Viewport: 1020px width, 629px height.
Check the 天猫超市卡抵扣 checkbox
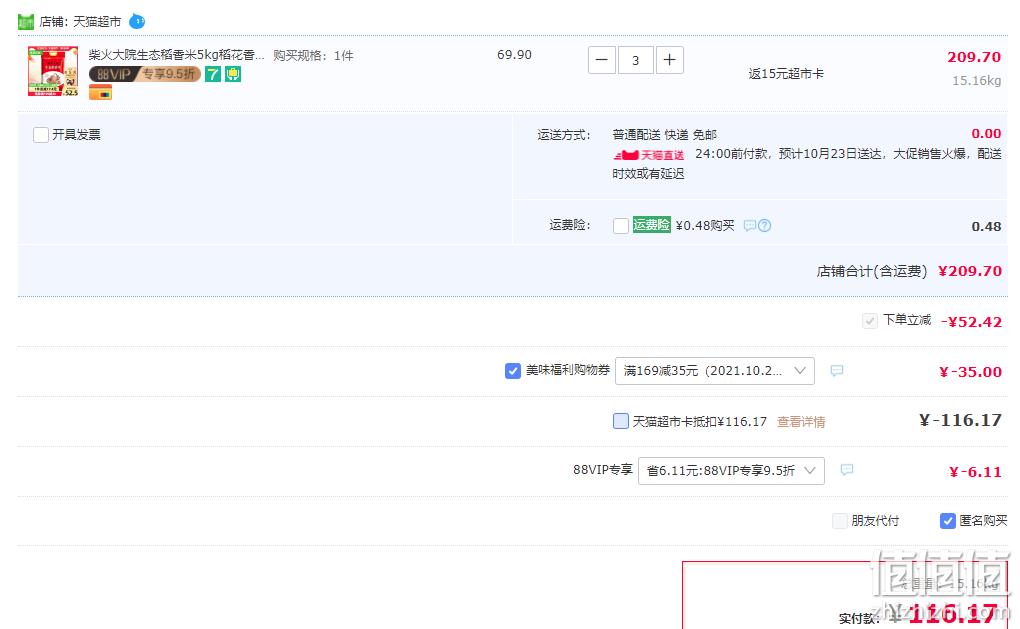(621, 421)
